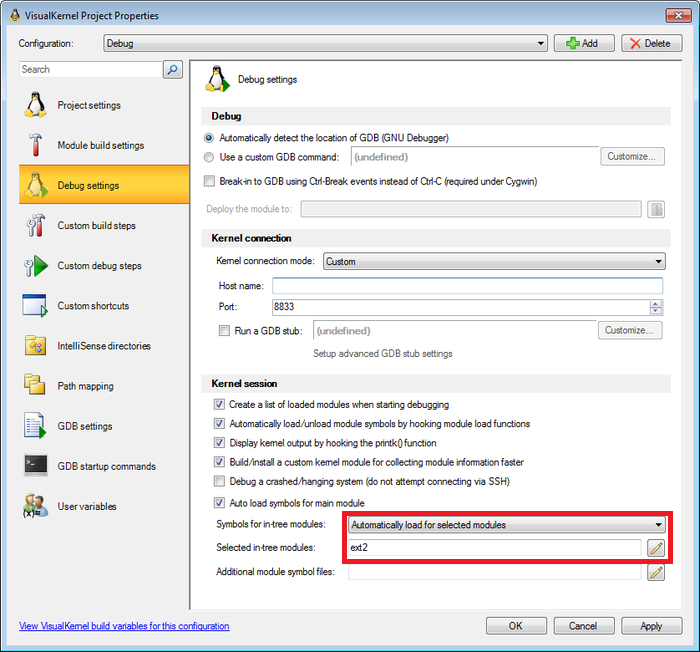Click the Custom debug steps play icon
This screenshot has height=652, width=700.
[x=36, y=266]
